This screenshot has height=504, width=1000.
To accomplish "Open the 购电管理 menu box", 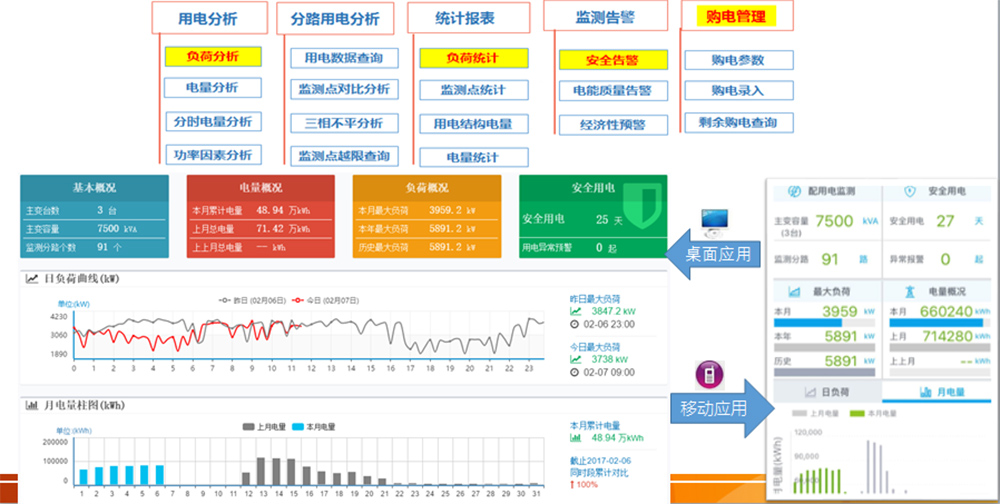I will 737,16.
